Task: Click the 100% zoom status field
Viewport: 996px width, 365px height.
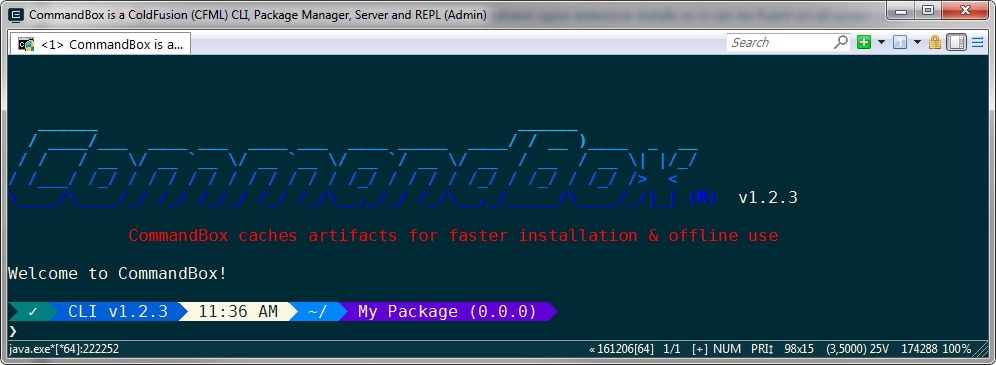Action: [957, 348]
